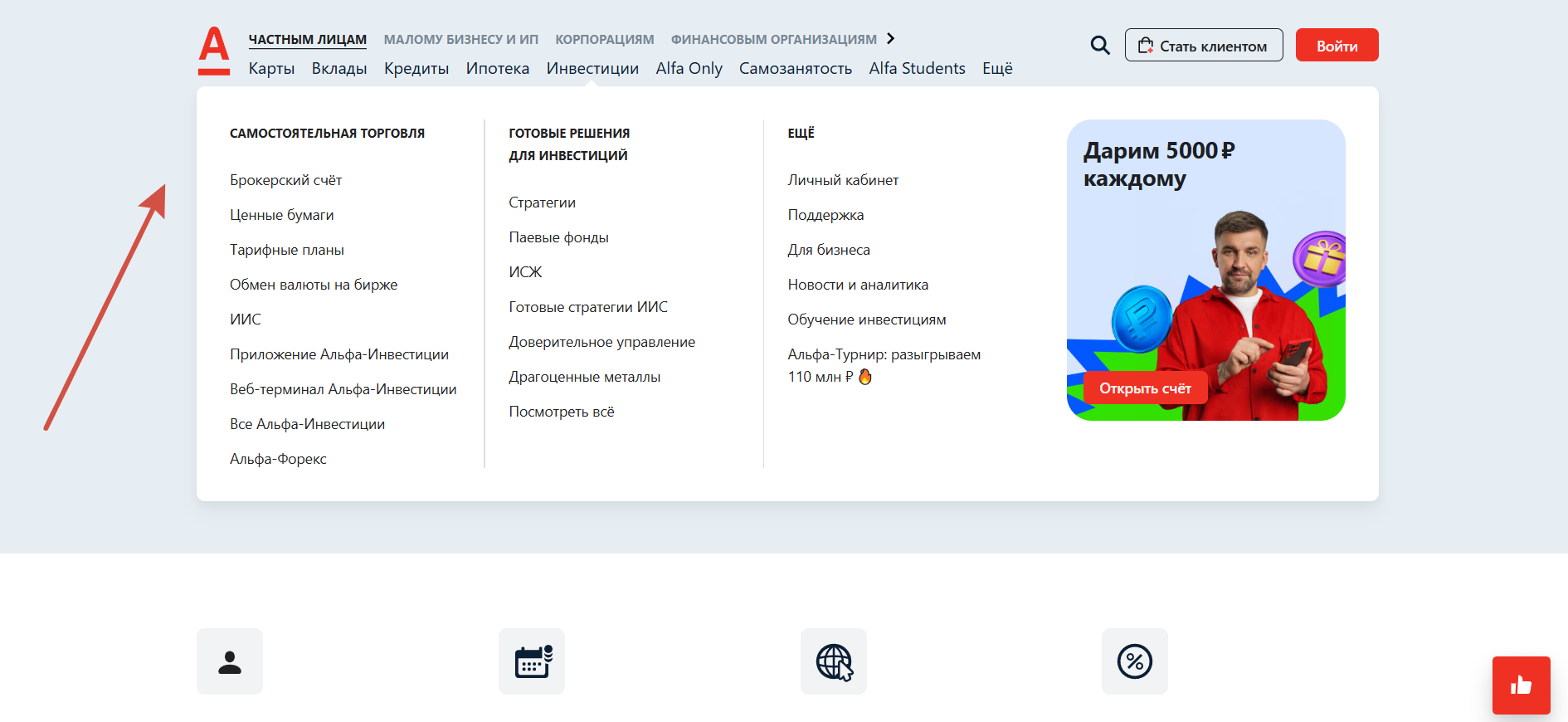Switch to Корпорациям tab
Image resolution: width=1568 pixels, height=722 pixels.
(x=605, y=39)
